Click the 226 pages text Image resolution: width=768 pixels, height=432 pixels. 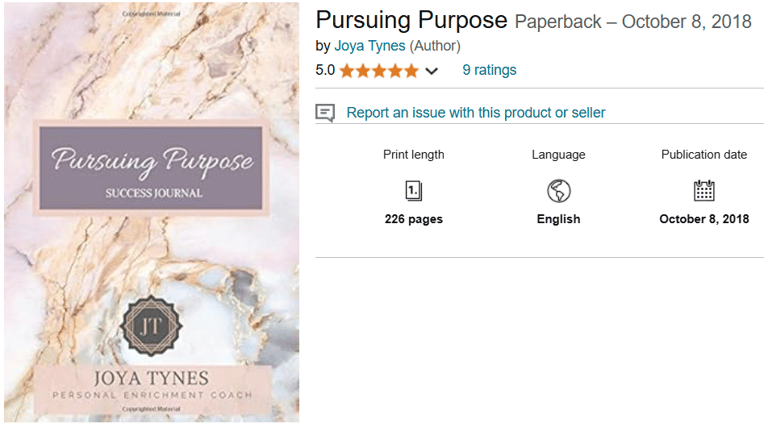pyautogui.click(x=413, y=219)
